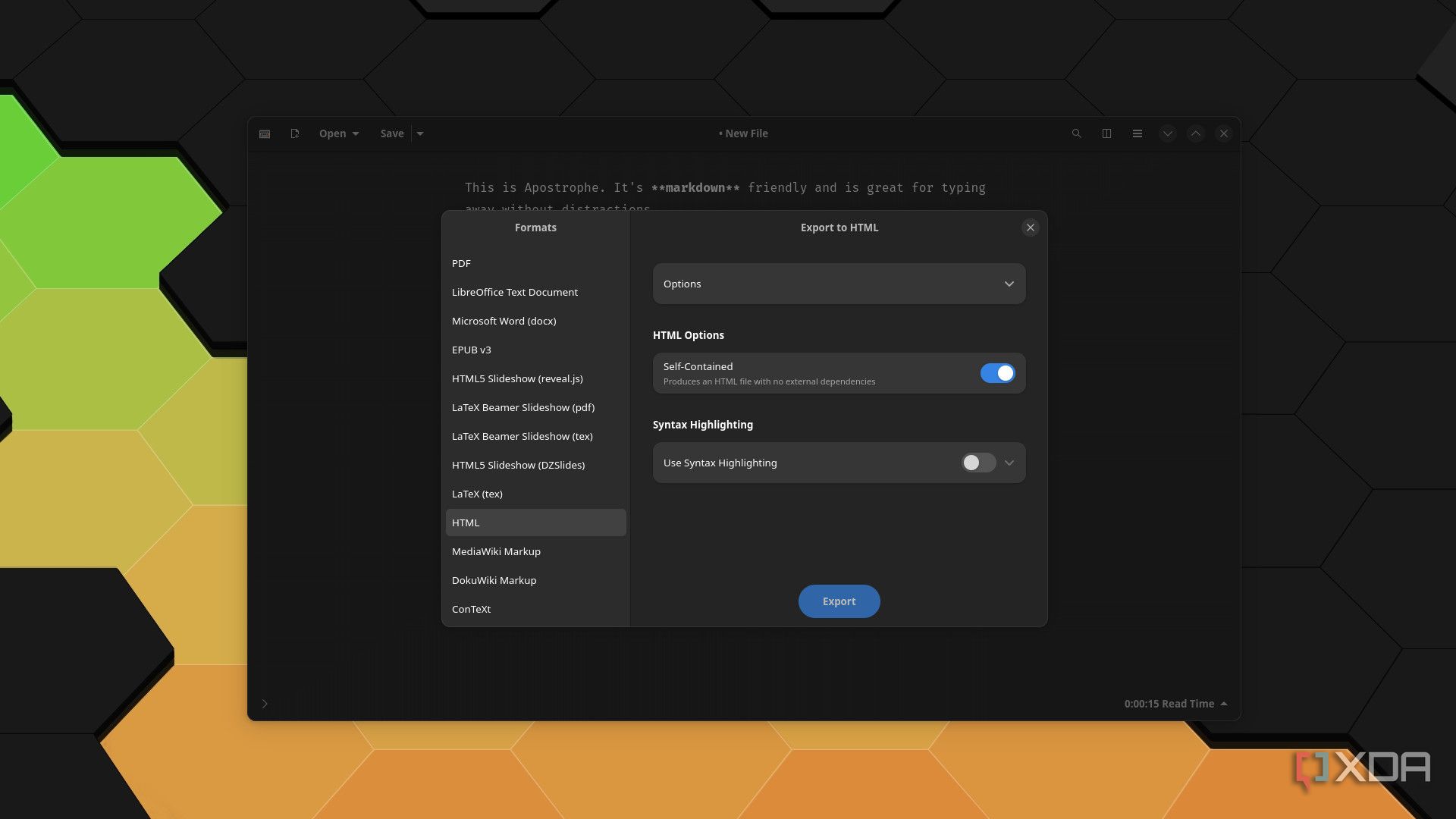Minimize the Apostrophe window

[1167, 133]
